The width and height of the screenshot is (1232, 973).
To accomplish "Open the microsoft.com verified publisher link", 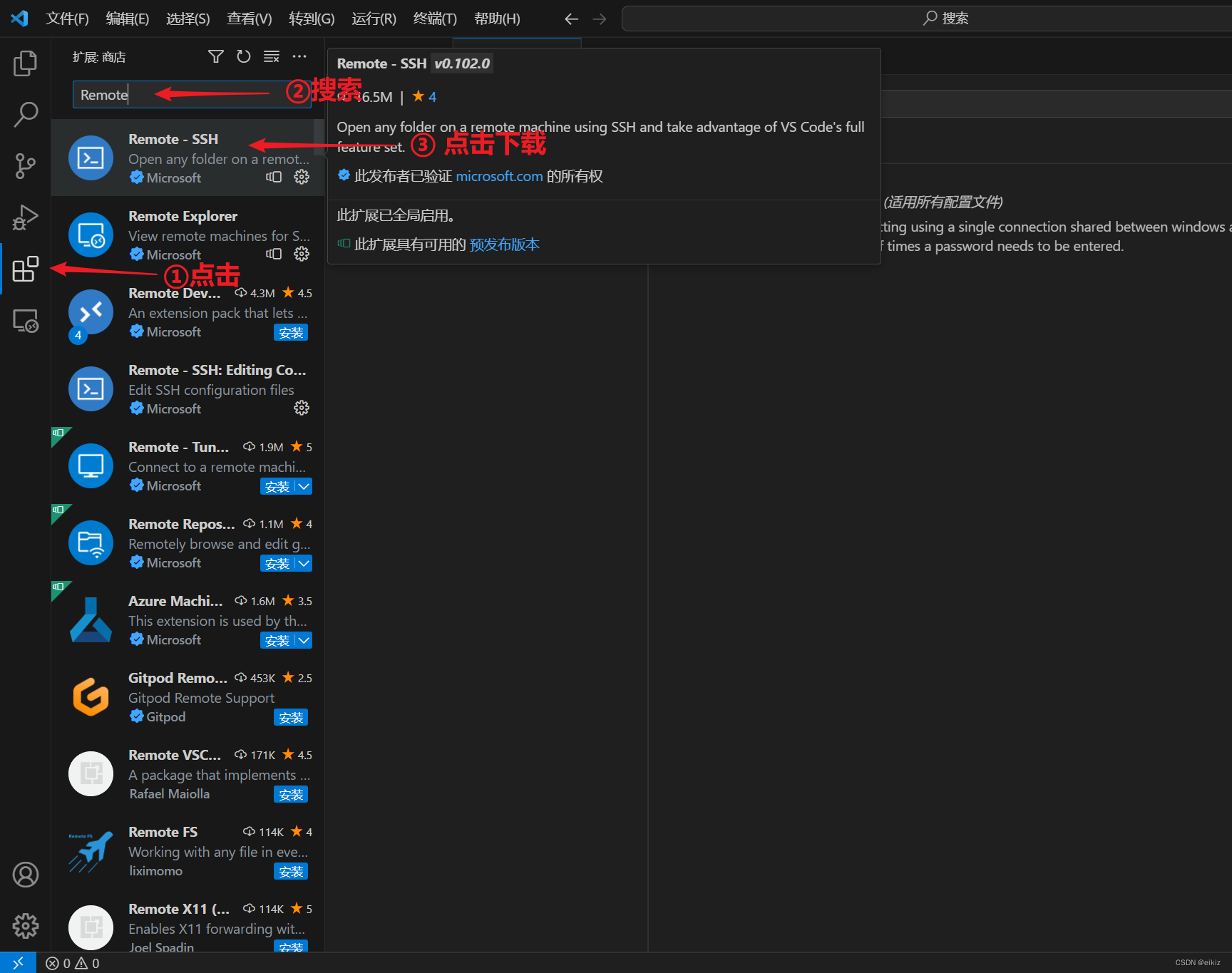I will [498, 176].
